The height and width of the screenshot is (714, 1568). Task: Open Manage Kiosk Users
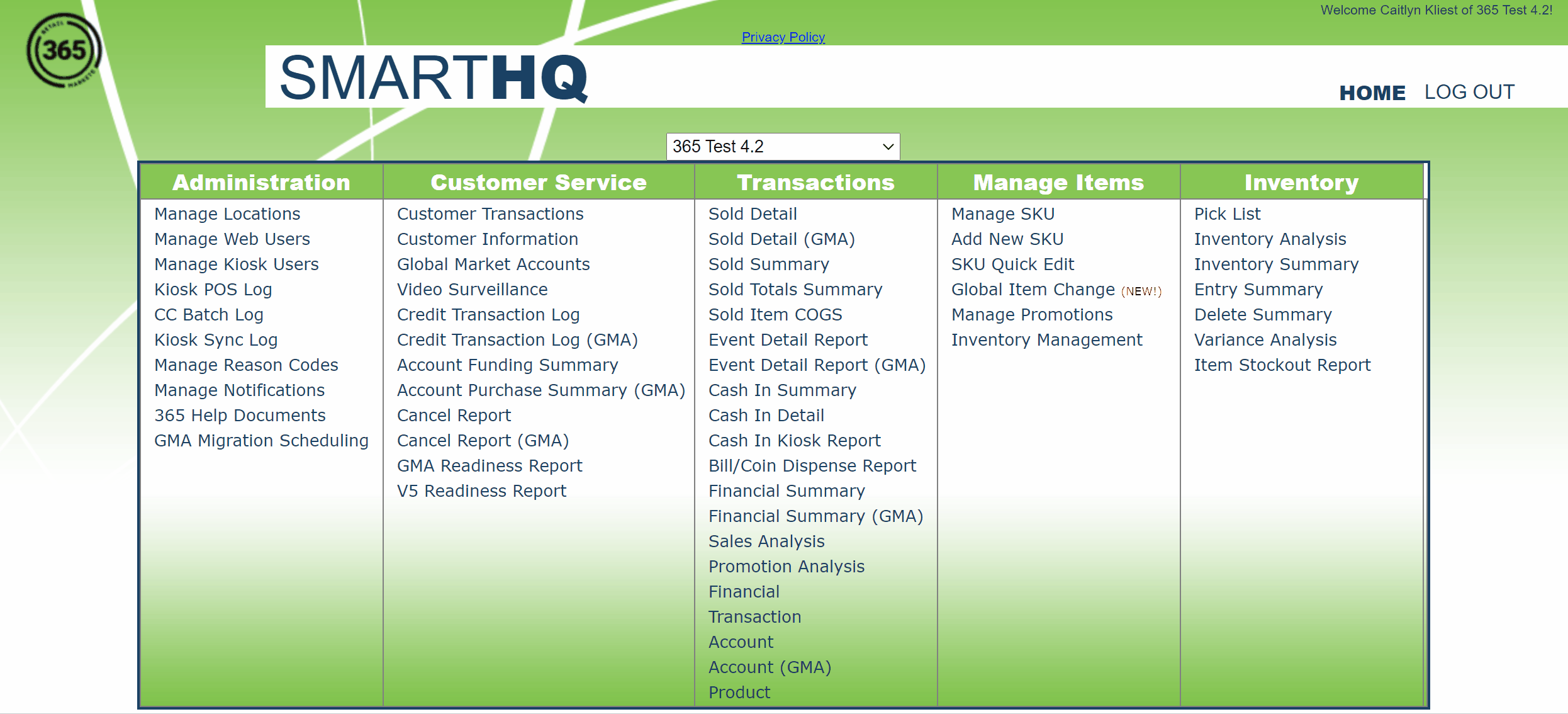[x=237, y=264]
